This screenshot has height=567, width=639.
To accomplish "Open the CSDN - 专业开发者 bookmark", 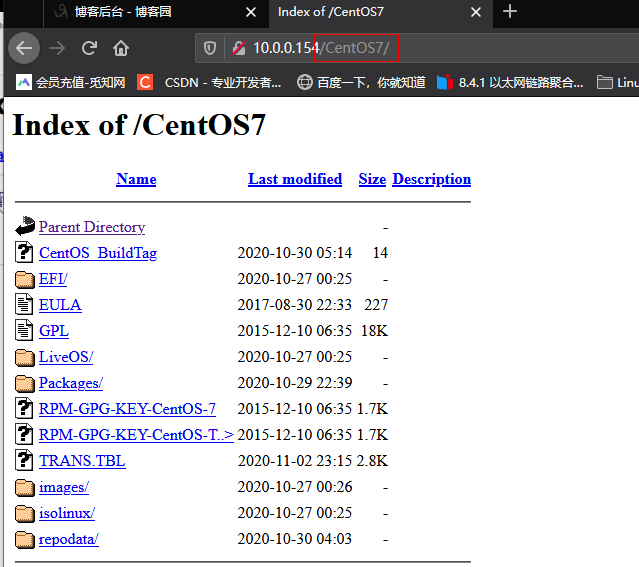I will point(209,83).
